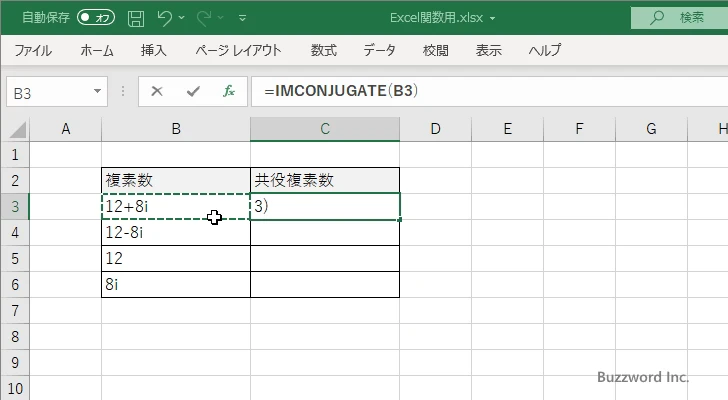Select row 1 header
Image resolution: width=728 pixels, height=400 pixels.
(x=15, y=155)
